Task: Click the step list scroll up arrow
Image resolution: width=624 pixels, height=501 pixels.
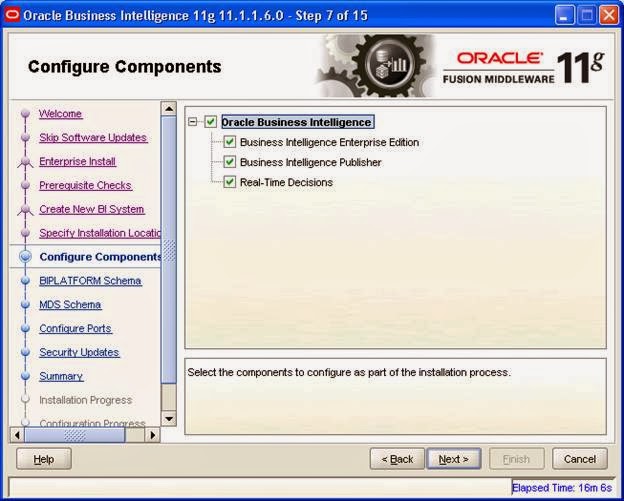Action: coord(169,109)
